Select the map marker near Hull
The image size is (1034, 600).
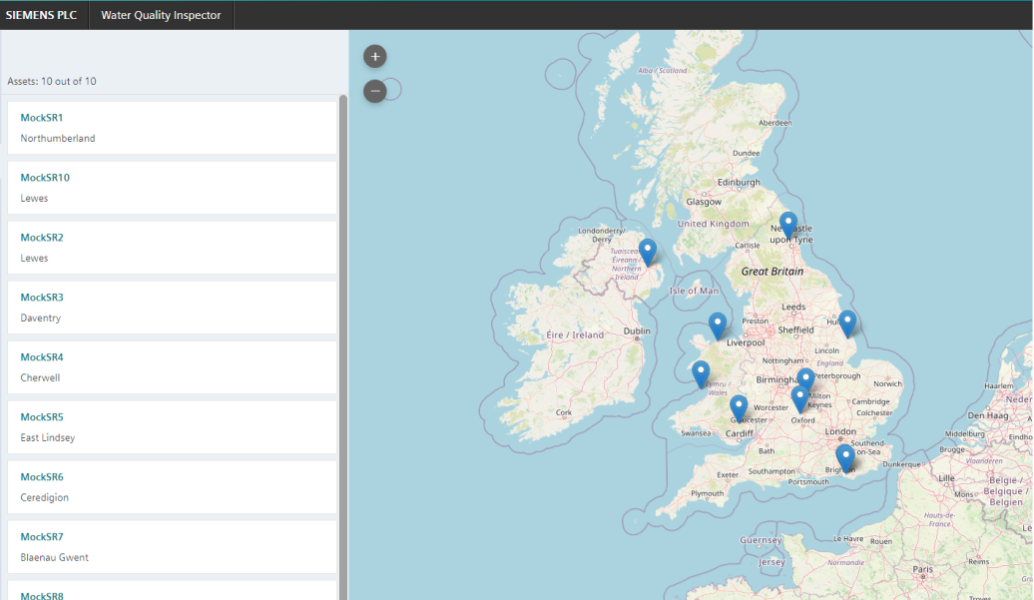coord(847,322)
